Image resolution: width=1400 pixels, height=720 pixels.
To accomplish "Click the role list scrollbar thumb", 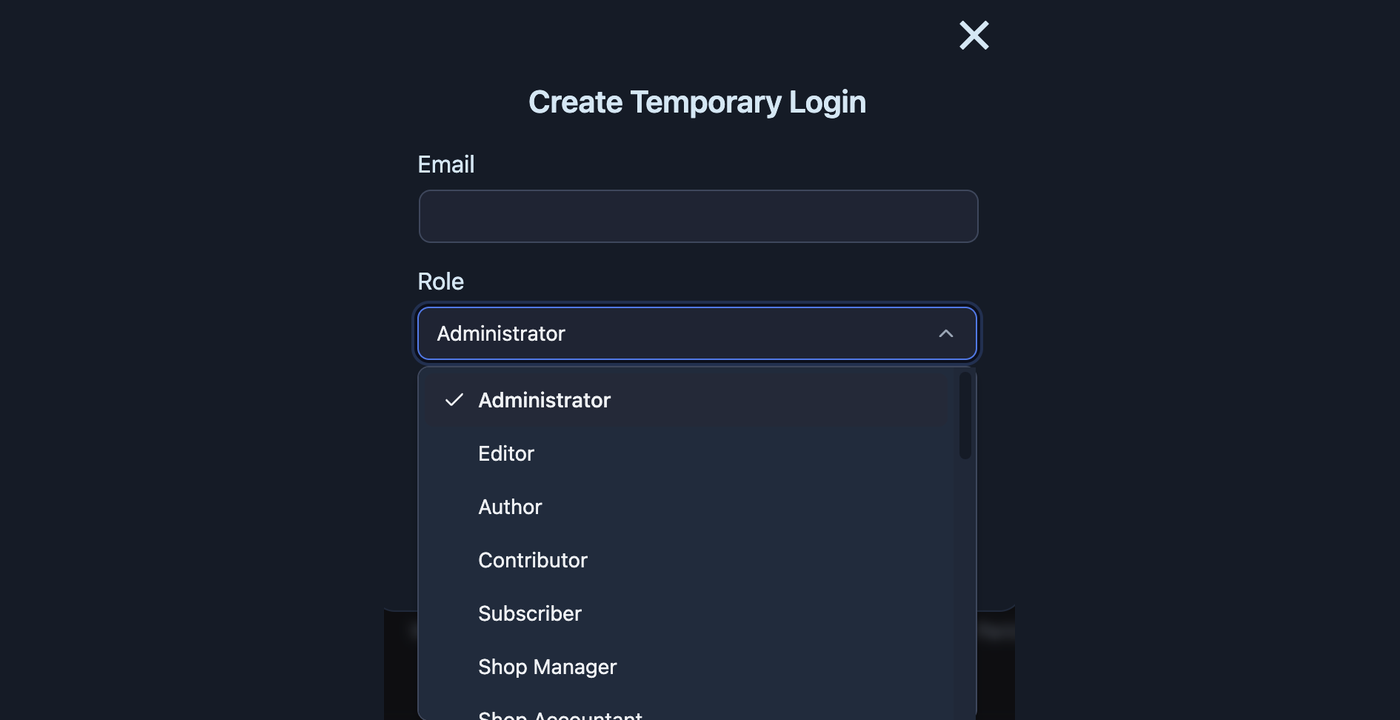I will pos(965,416).
